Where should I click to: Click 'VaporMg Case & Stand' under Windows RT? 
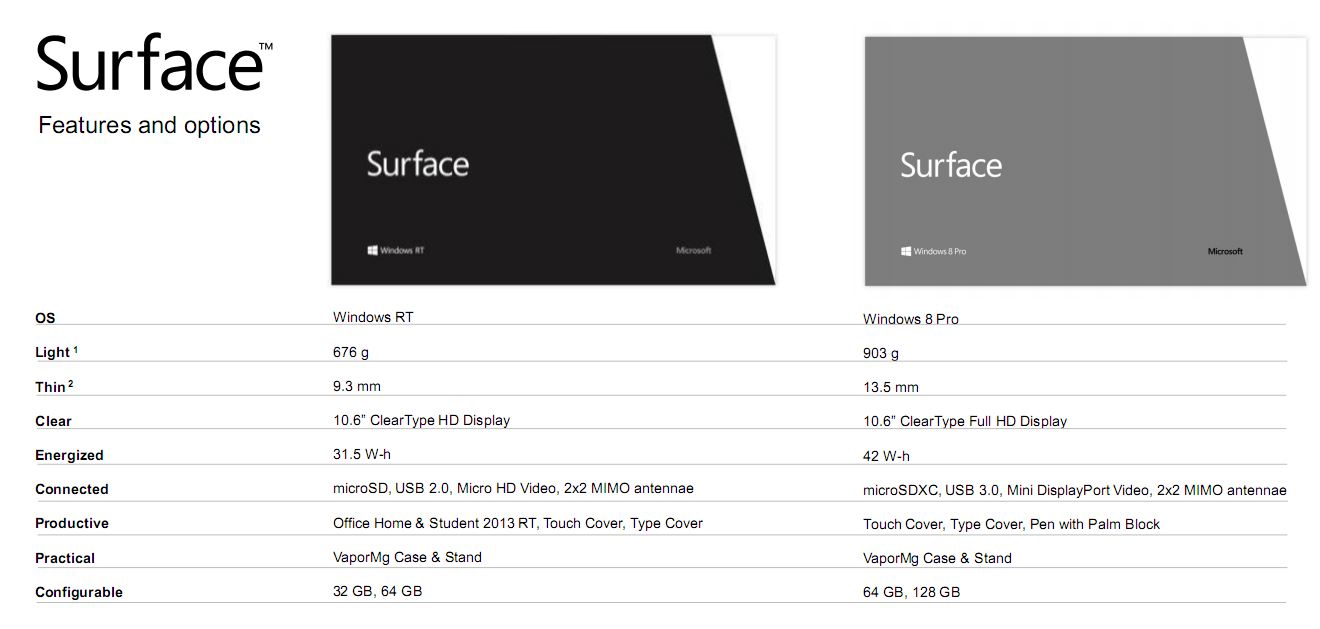(x=407, y=557)
